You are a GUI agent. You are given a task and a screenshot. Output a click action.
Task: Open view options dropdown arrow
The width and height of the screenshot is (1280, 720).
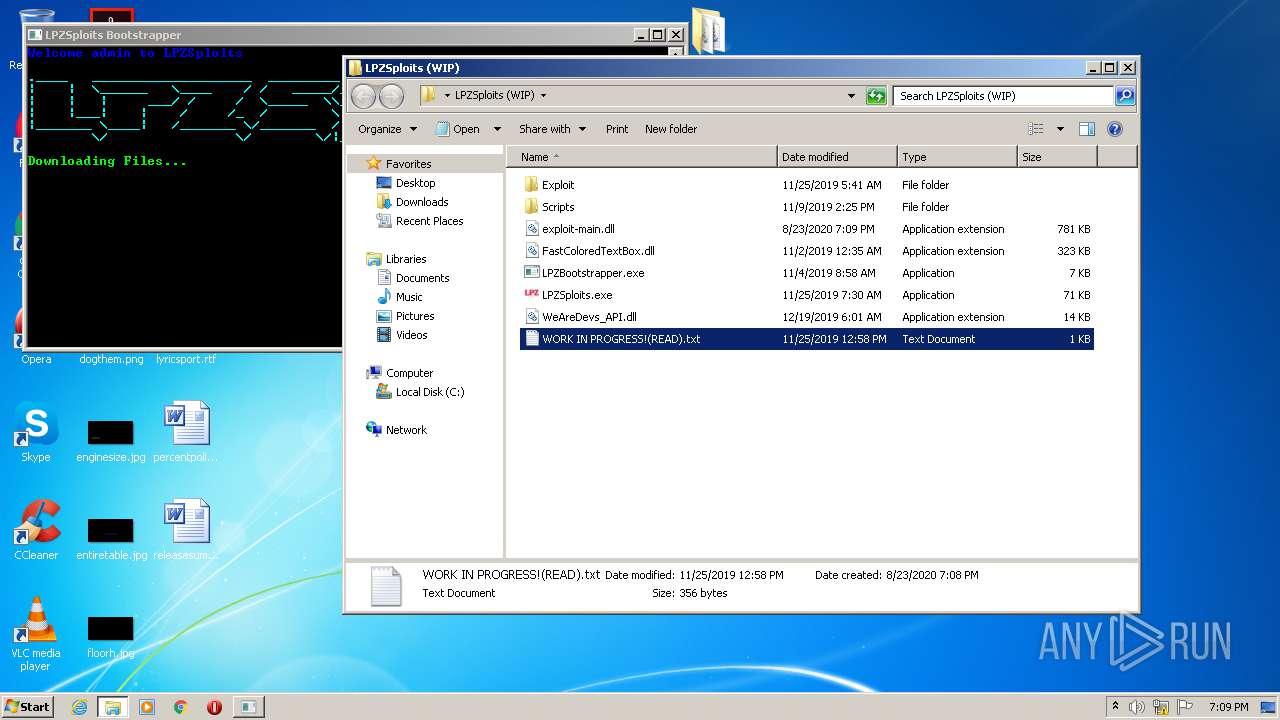point(1060,129)
